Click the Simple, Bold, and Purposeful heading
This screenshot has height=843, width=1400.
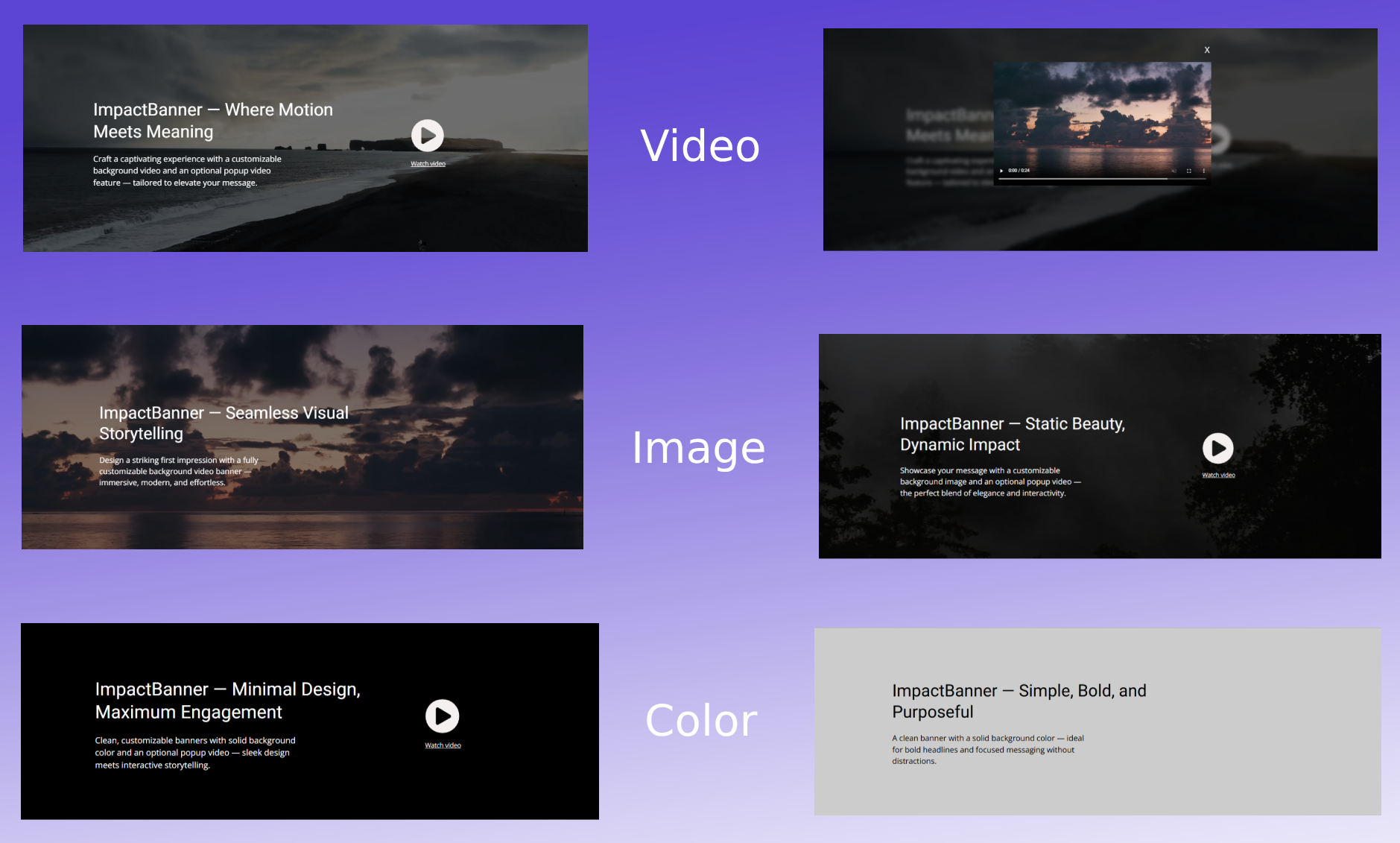pos(1019,701)
